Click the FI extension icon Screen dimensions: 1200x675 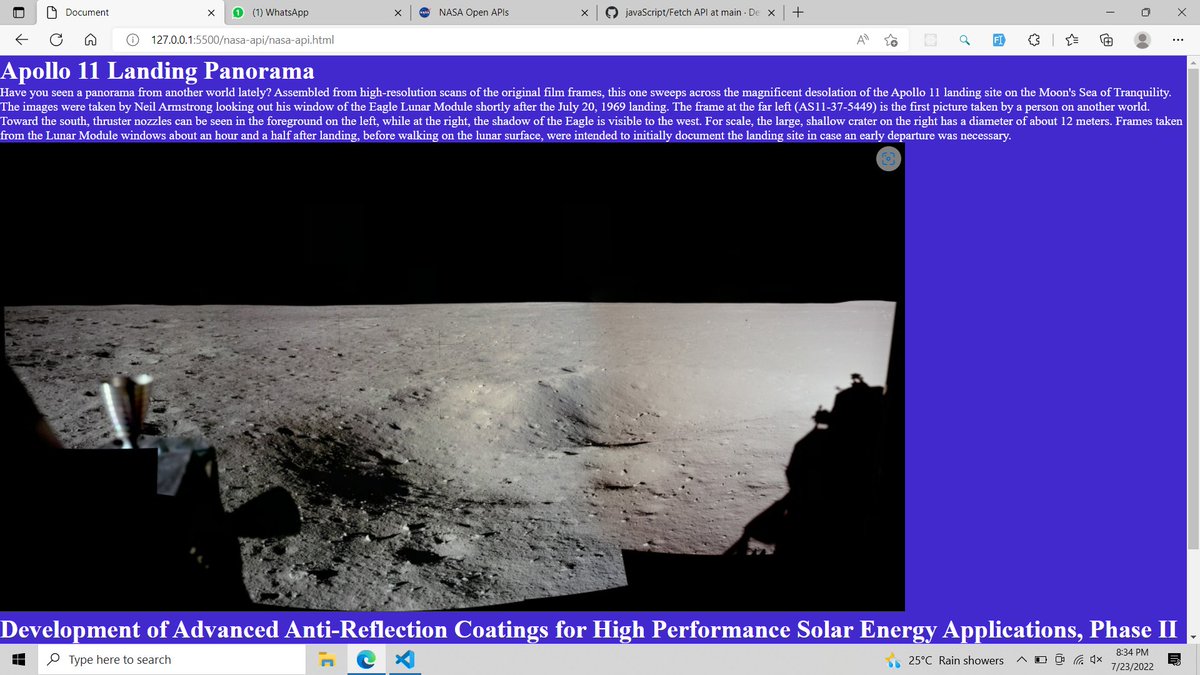pos(999,40)
